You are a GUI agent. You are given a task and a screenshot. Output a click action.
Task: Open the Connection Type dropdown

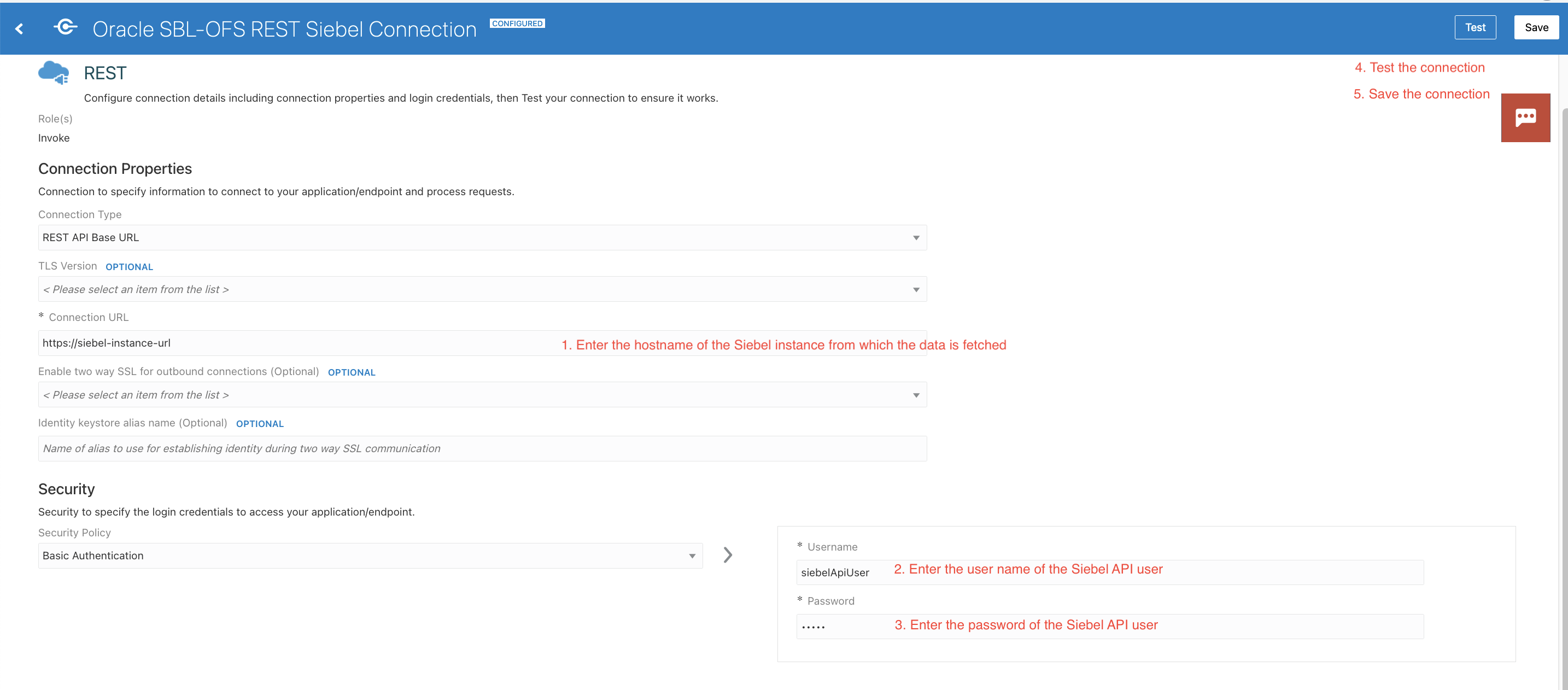(482, 237)
